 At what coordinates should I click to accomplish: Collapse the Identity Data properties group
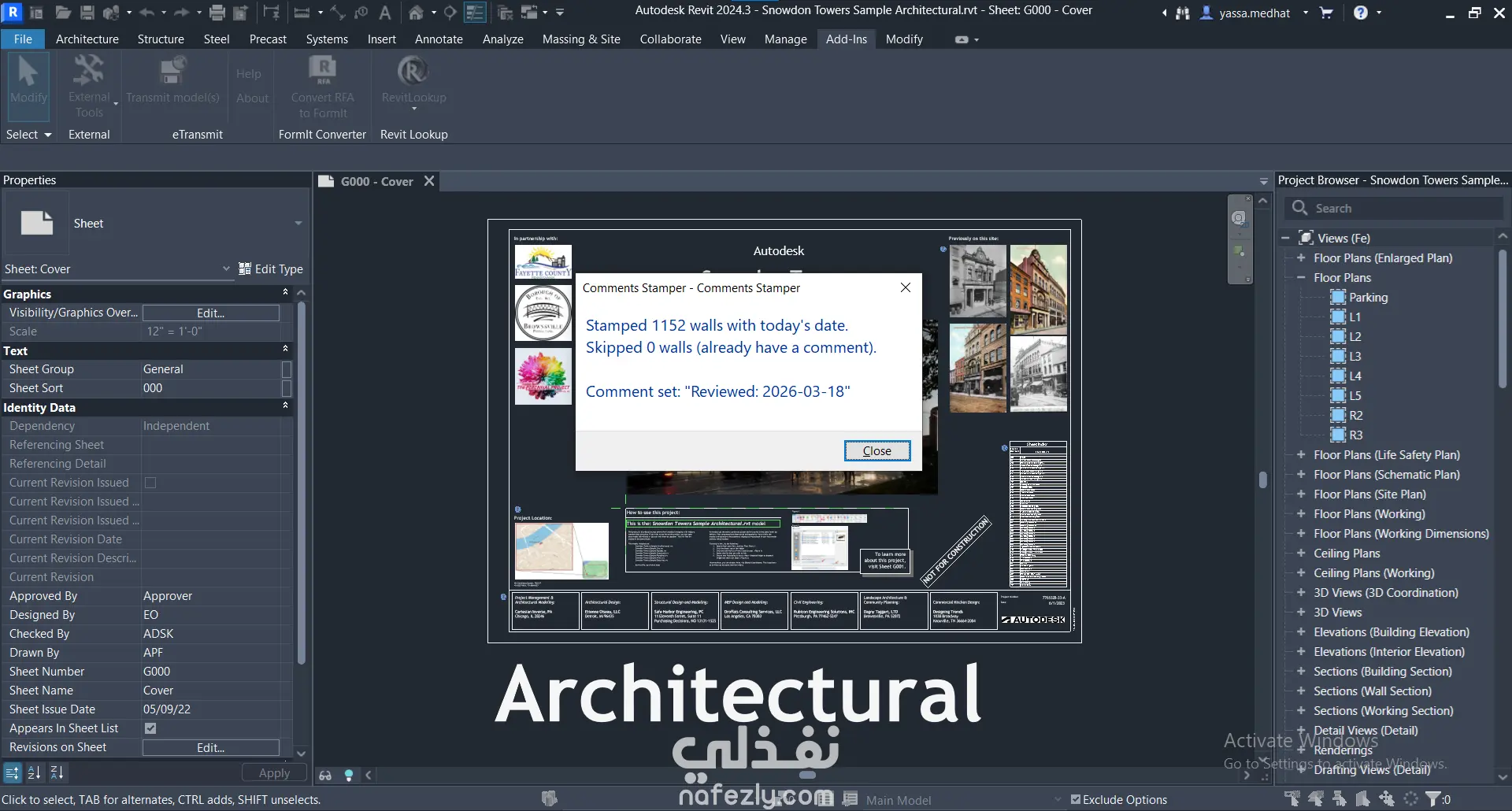tap(285, 406)
